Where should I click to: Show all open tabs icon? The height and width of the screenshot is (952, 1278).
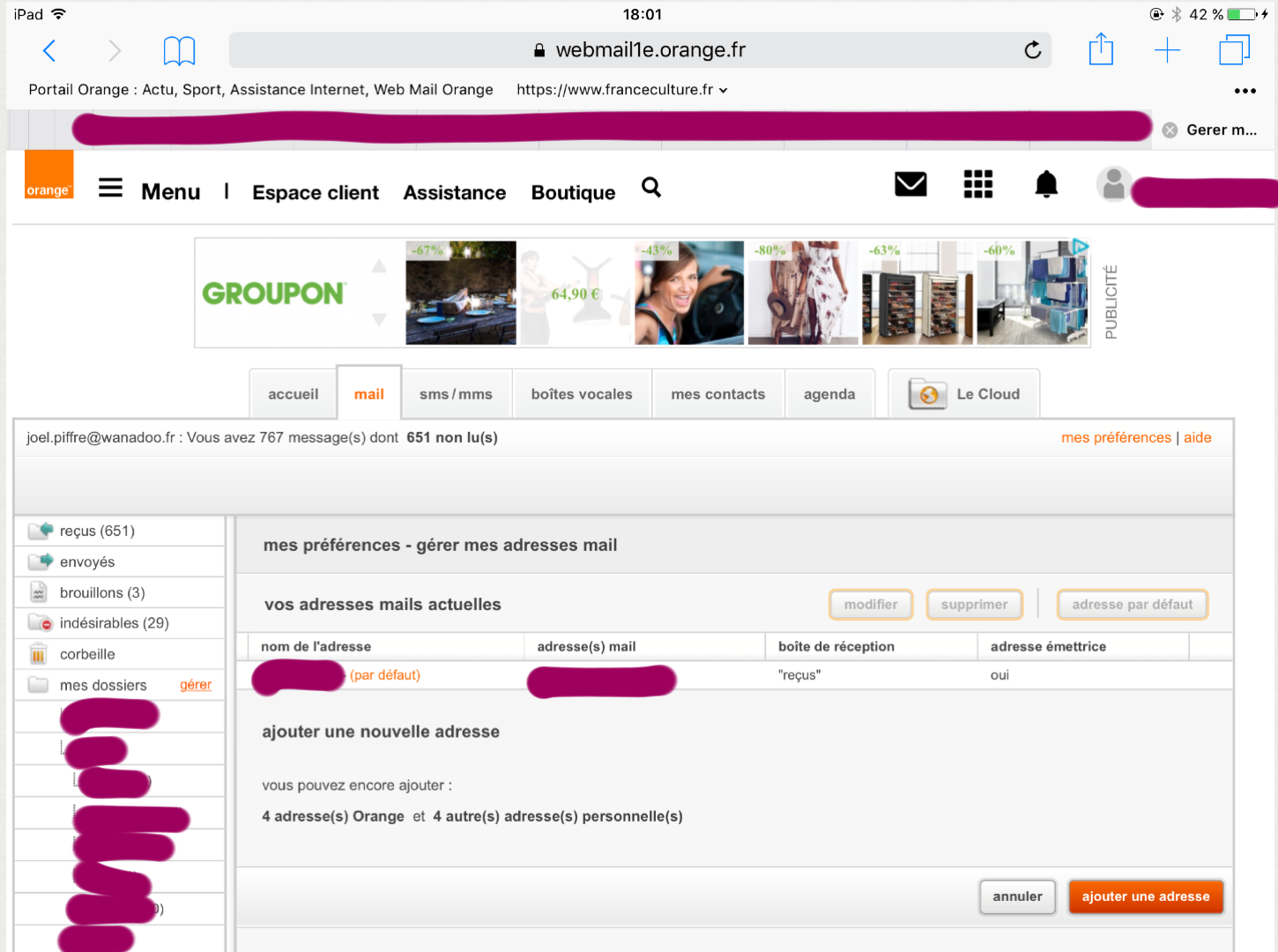[1234, 50]
